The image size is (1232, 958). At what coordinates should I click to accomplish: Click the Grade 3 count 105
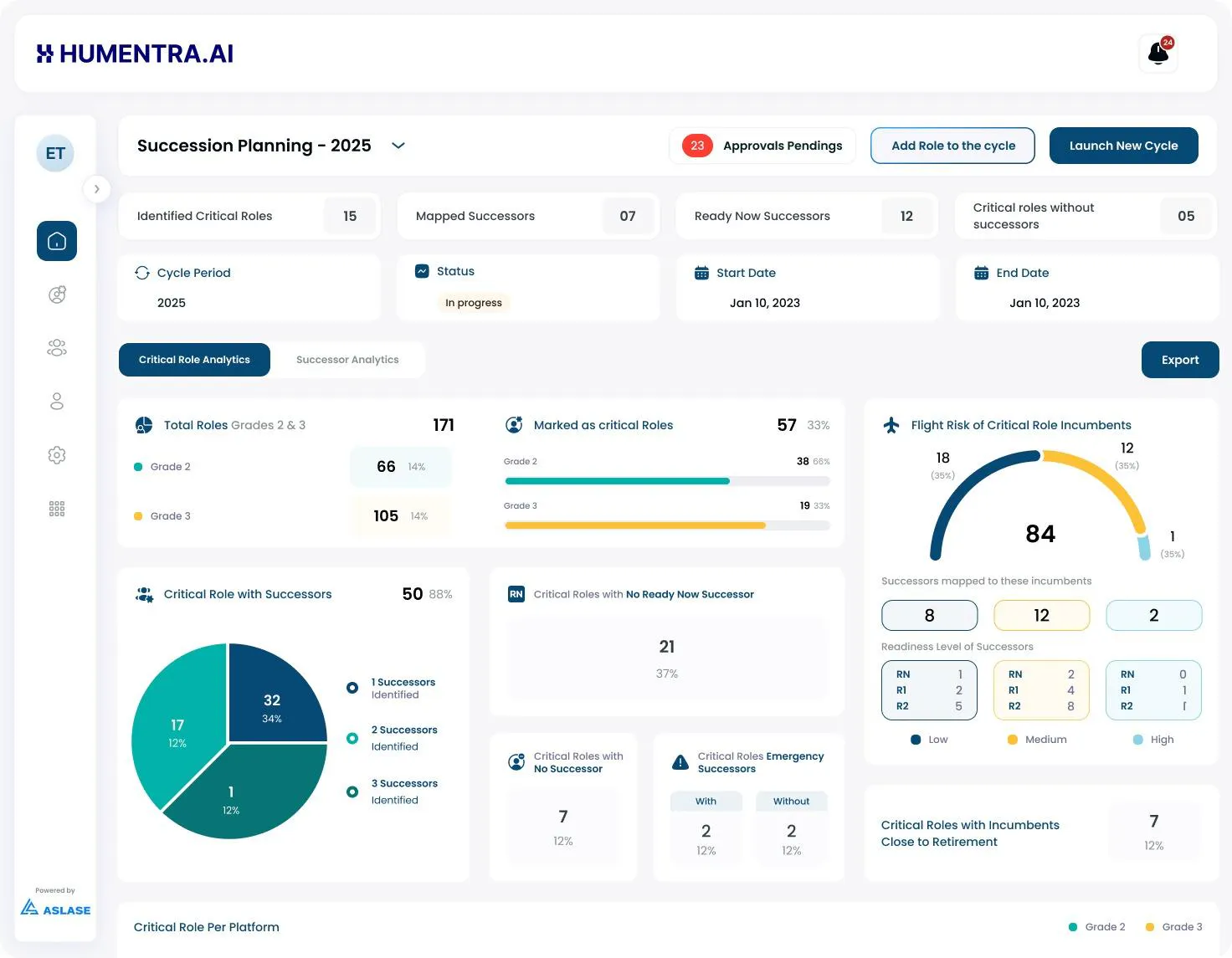386,516
